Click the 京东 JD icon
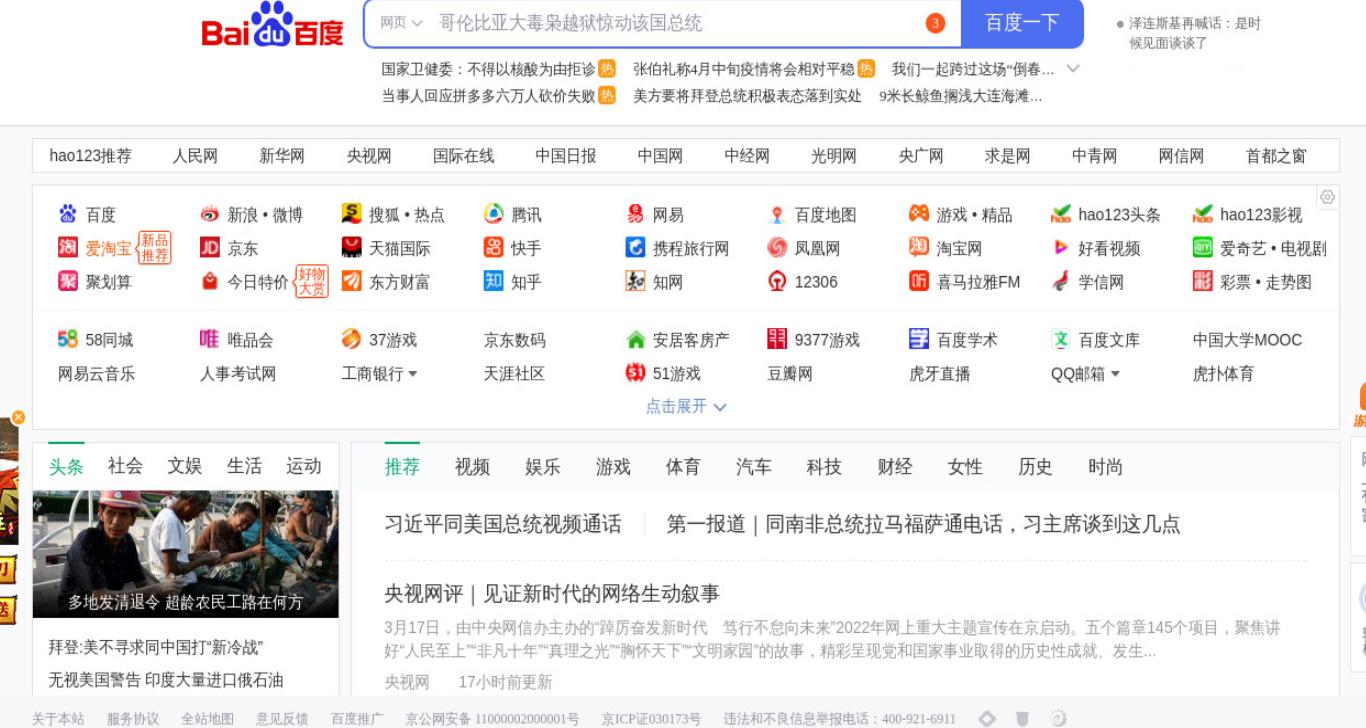Viewport: 1366px width, 728px height. (x=209, y=247)
